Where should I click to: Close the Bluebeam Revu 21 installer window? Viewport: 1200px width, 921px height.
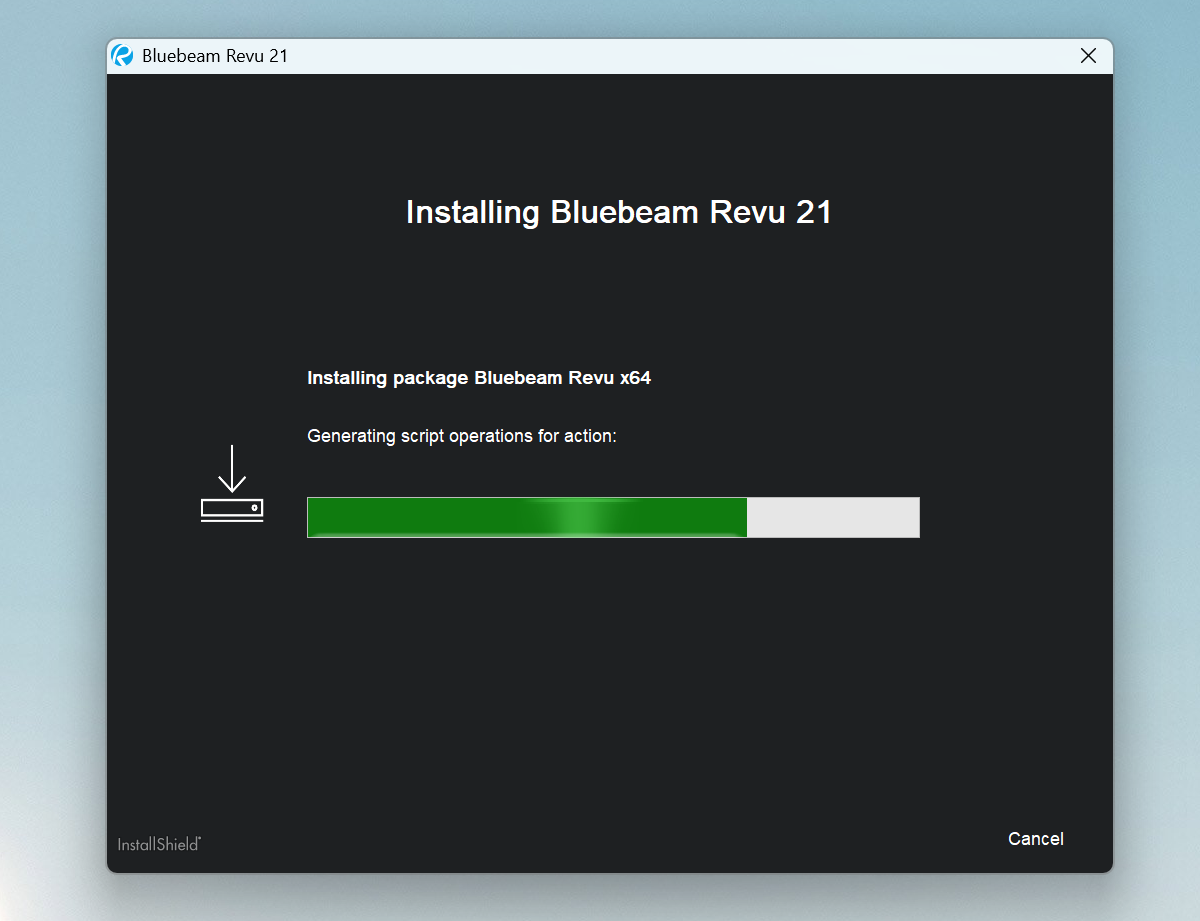(x=1089, y=56)
